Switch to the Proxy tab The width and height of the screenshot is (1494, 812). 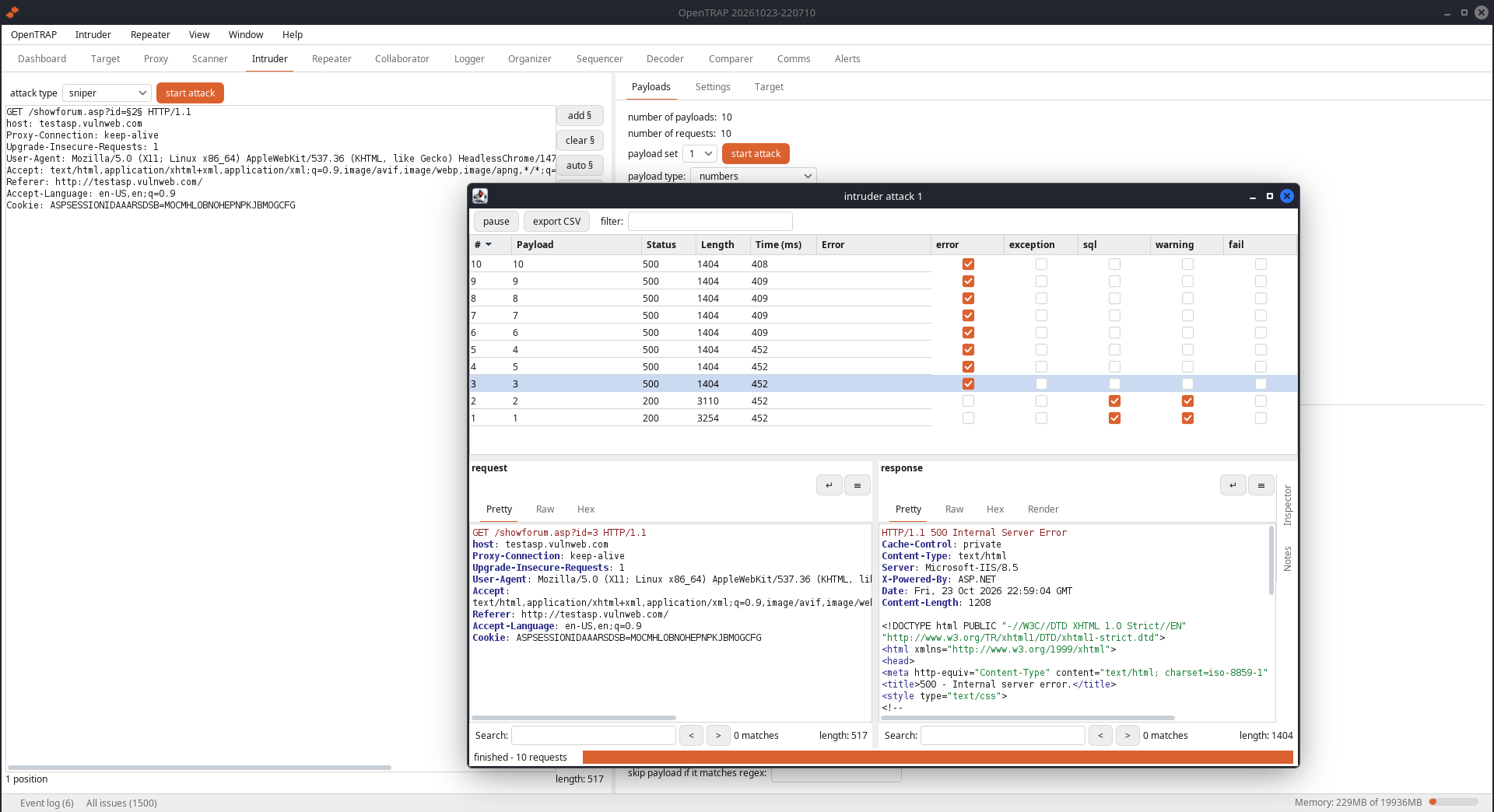coord(156,59)
